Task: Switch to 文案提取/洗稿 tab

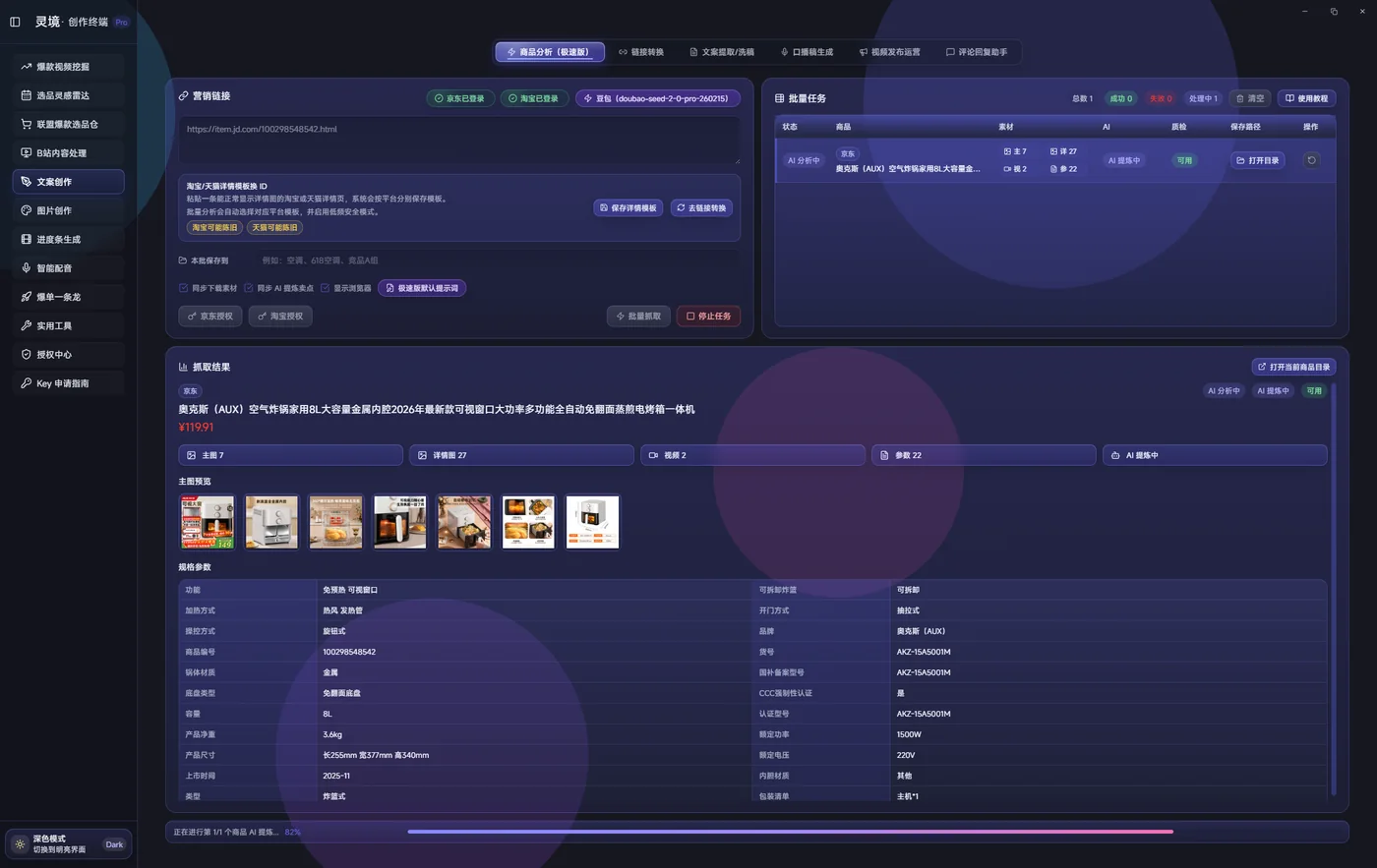Action: pos(721,52)
